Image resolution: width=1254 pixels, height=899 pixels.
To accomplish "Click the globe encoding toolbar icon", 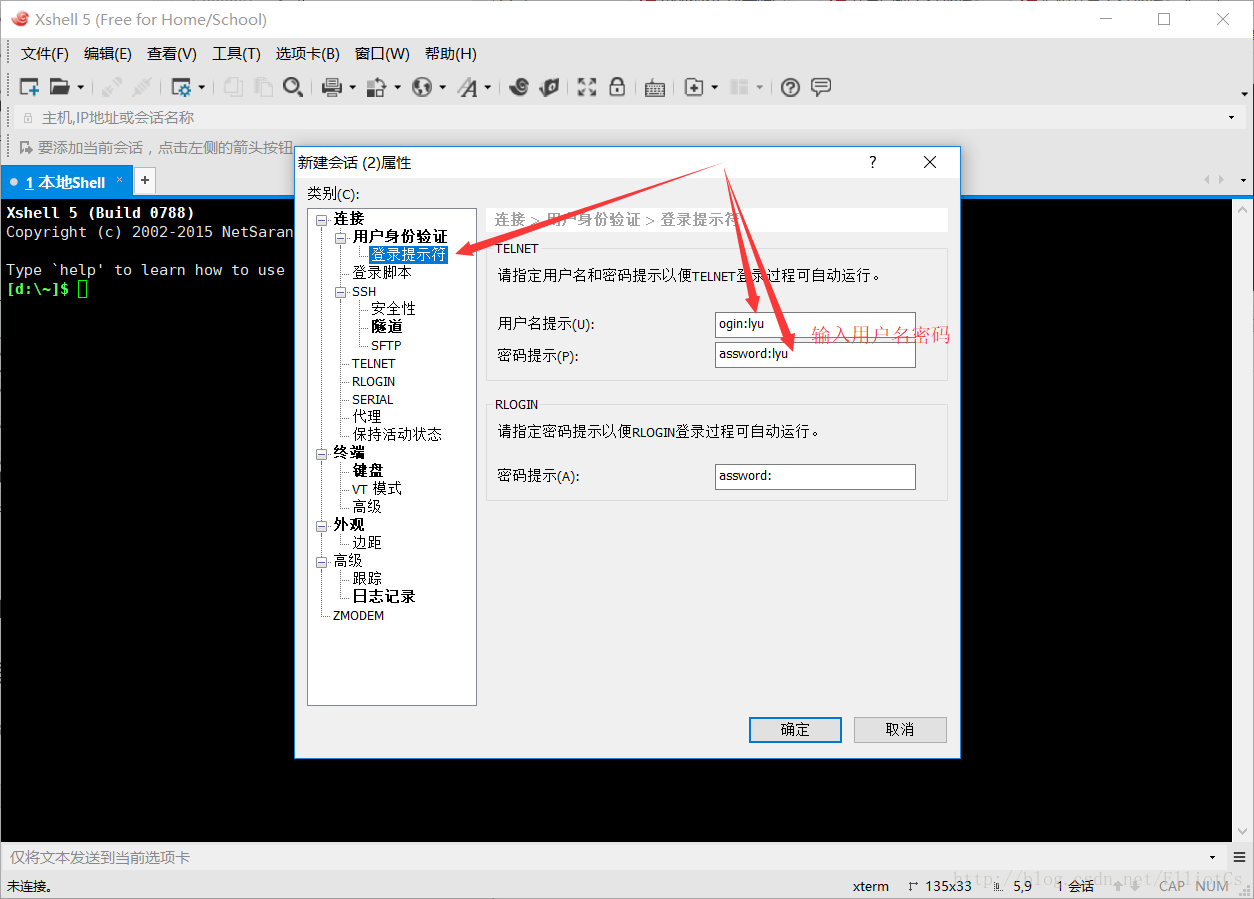I will click(422, 87).
